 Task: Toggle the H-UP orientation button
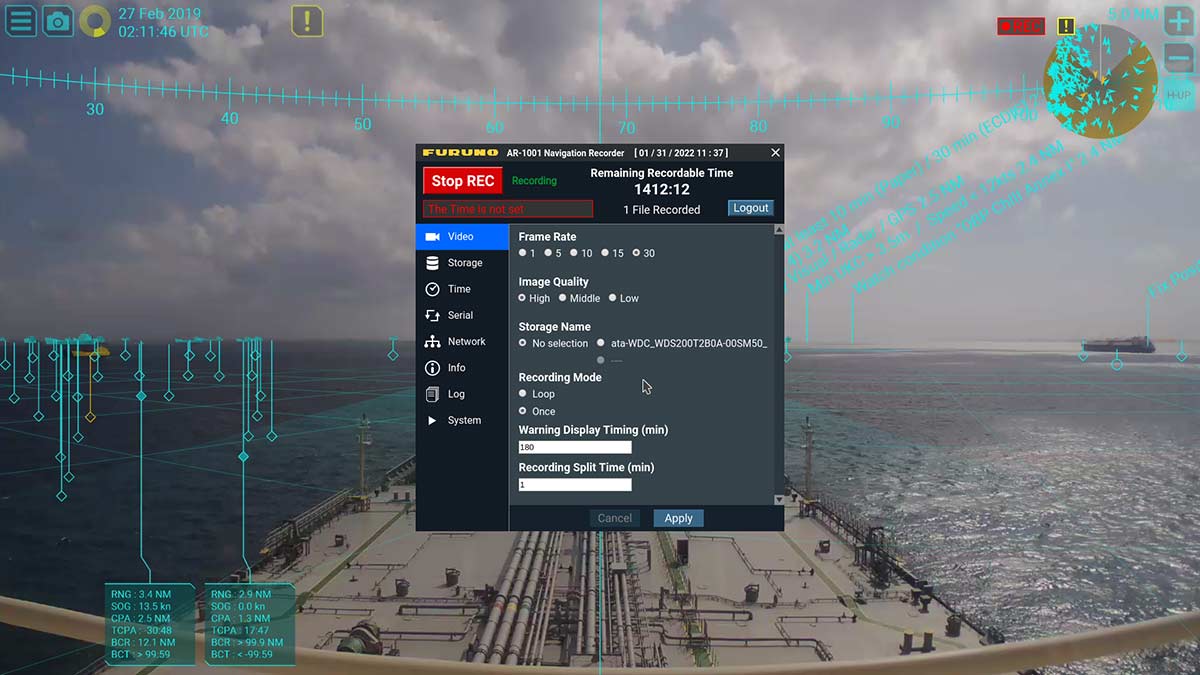(1178, 94)
